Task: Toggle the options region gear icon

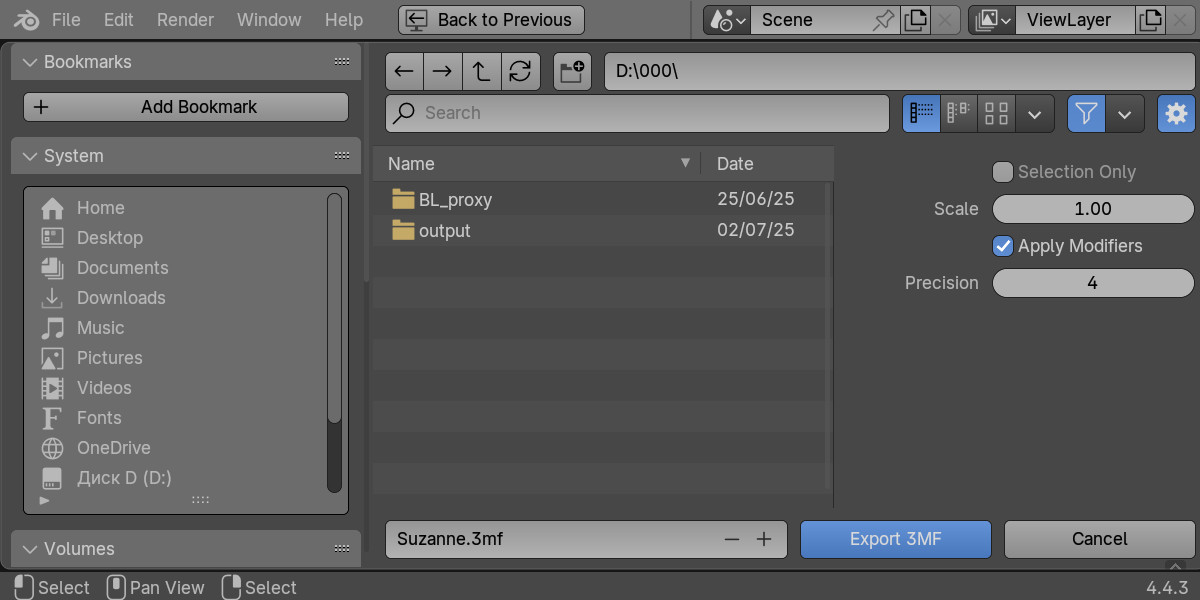Action: pyautogui.click(x=1176, y=113)
